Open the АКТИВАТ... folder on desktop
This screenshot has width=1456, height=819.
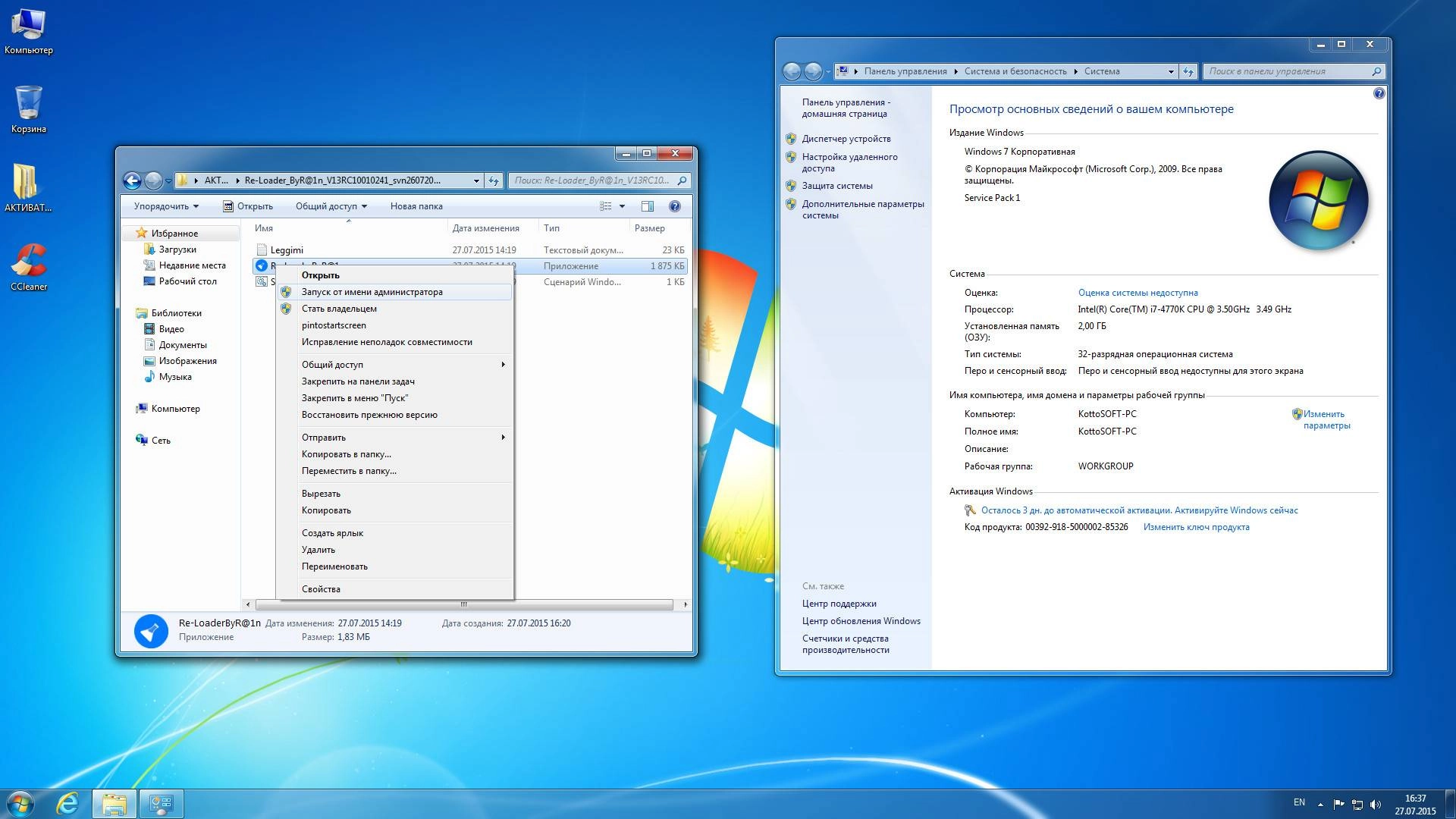coord(28,188)
